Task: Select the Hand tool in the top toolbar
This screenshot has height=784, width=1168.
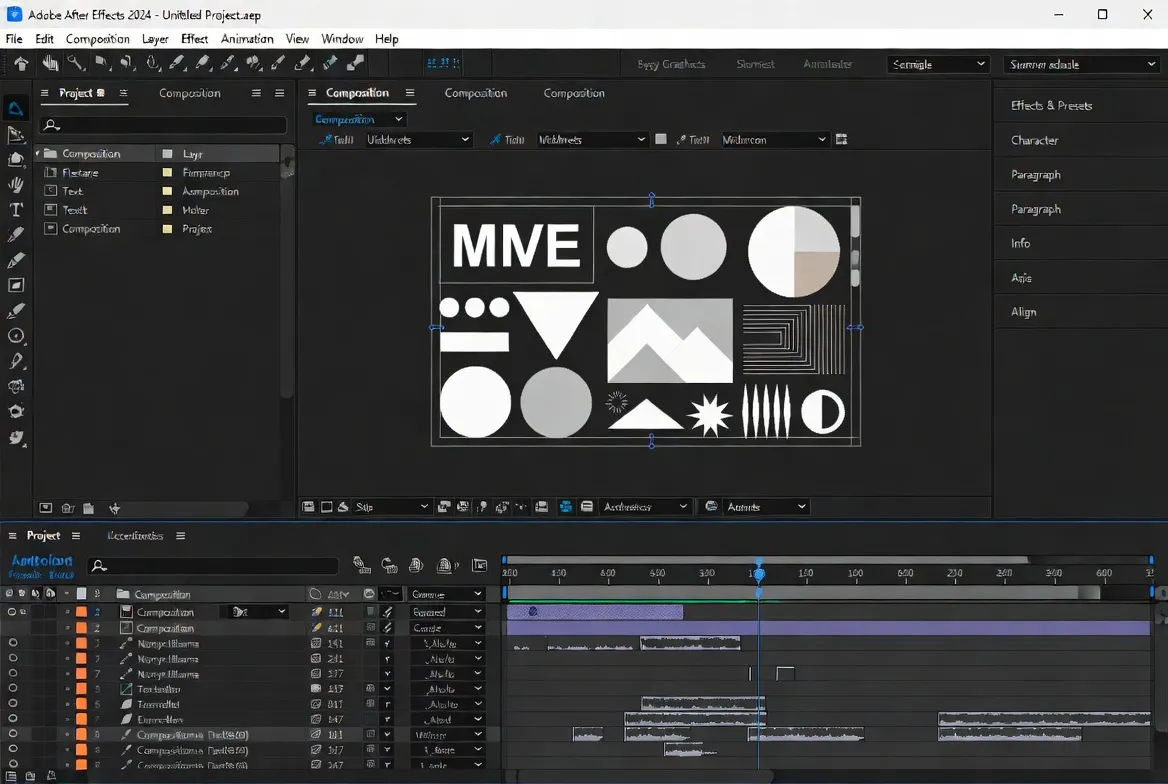Action: coord(50,63)
